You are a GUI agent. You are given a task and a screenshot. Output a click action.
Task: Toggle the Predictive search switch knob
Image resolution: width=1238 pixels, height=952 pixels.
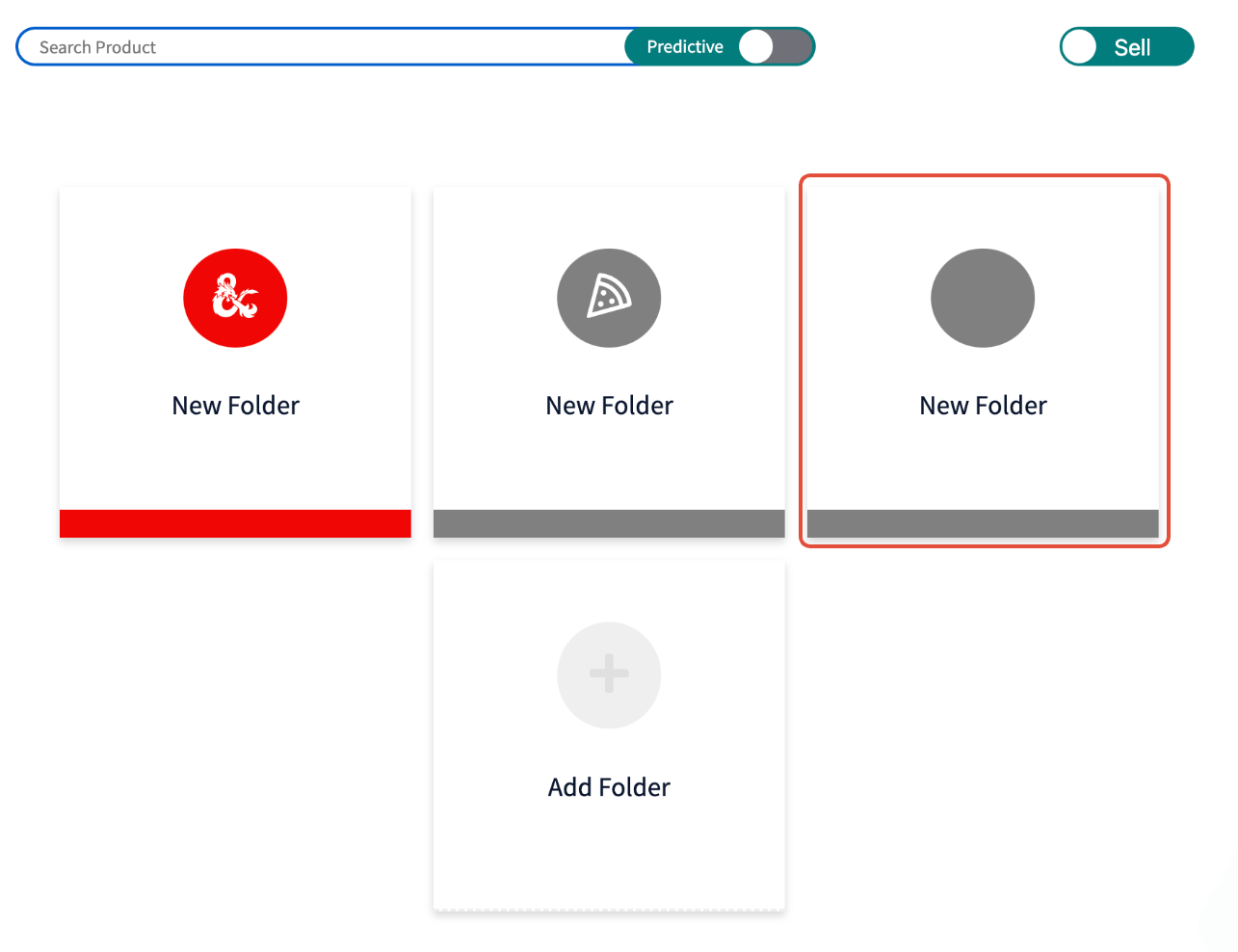(756, 46)
